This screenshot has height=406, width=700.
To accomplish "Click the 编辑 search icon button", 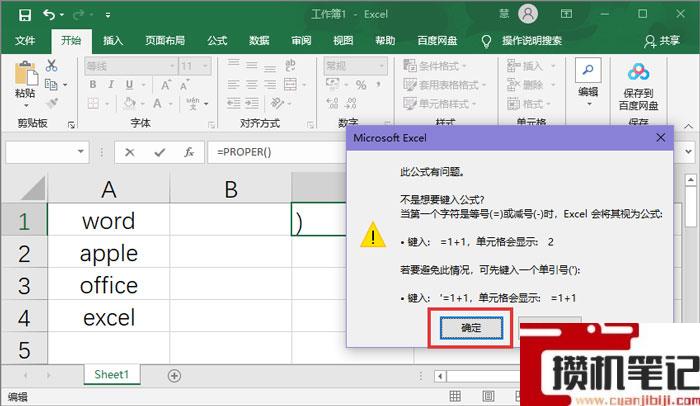I will [x=588, y=71].
